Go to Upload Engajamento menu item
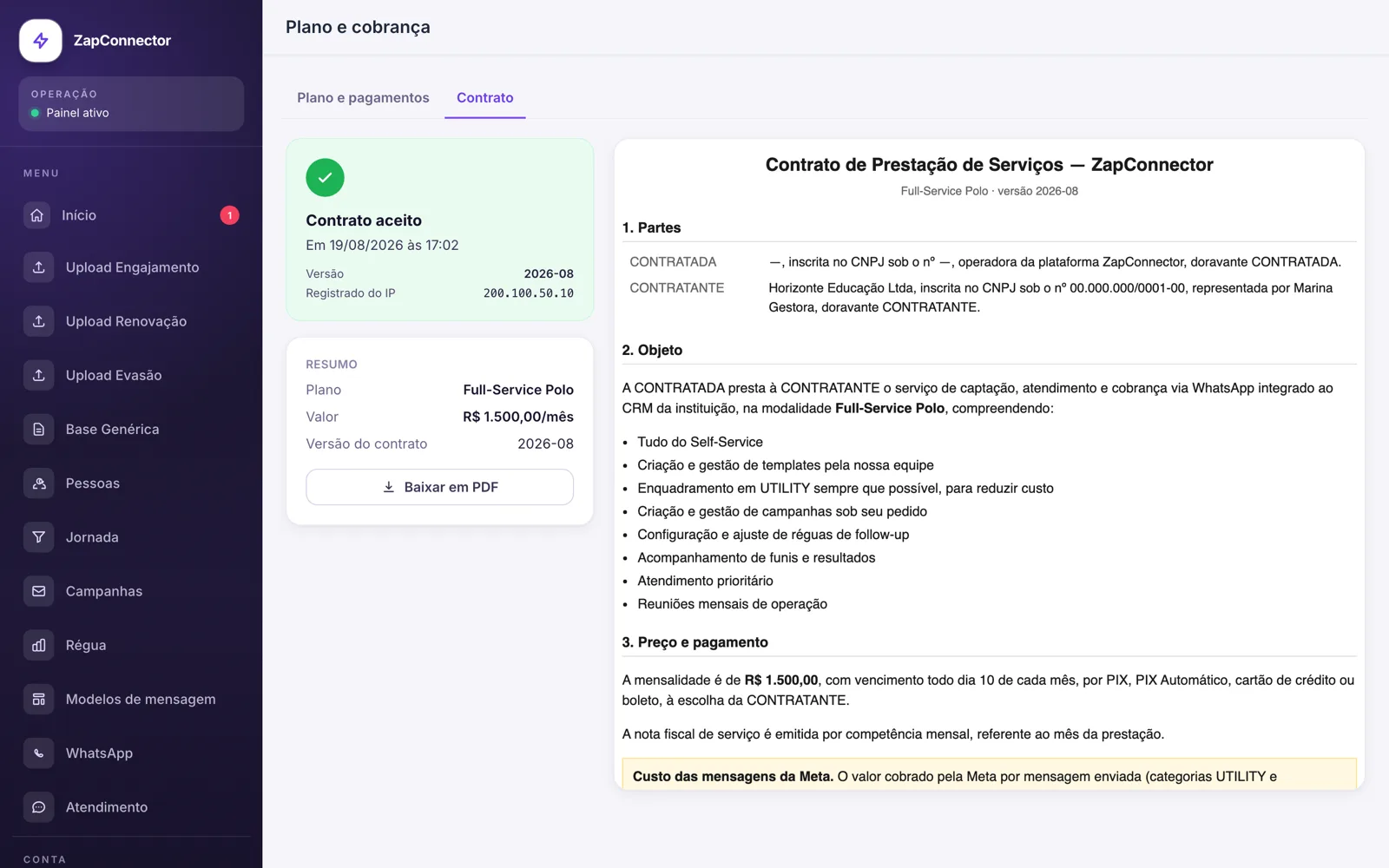Image resolution: width=1389 pixels, height=868 pixels. 131,267
